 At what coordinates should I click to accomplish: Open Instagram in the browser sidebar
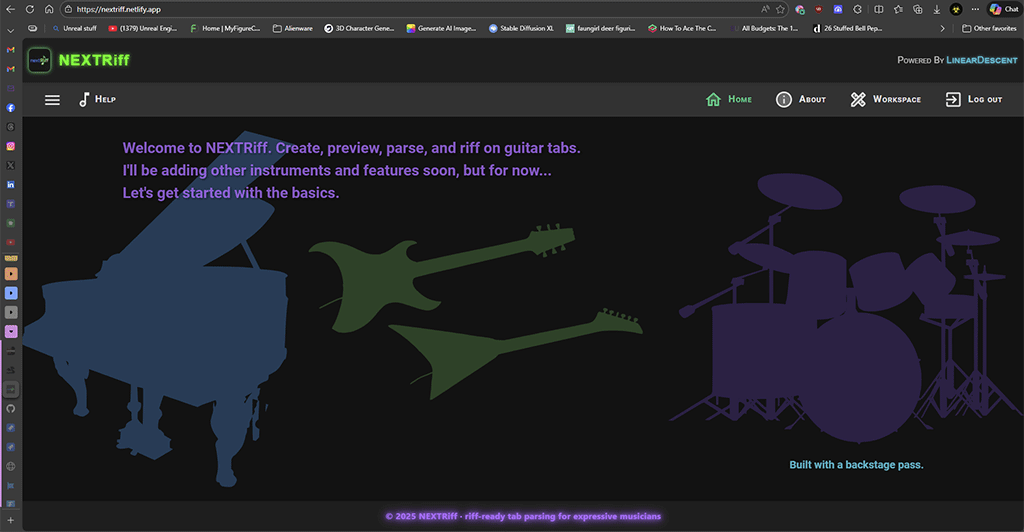tap(11, 146)
